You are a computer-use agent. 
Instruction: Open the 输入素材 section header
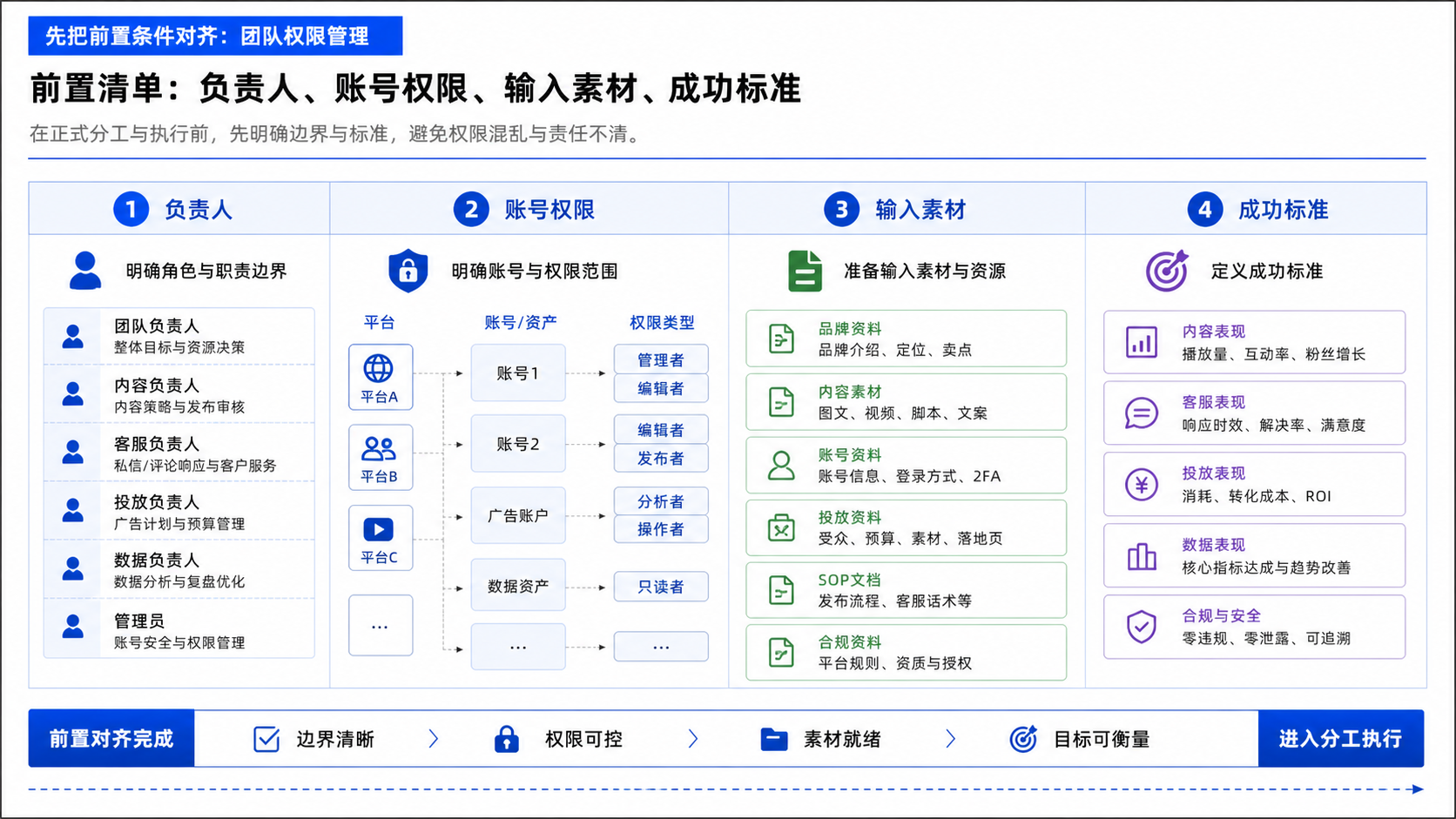(x=907, y=209)
